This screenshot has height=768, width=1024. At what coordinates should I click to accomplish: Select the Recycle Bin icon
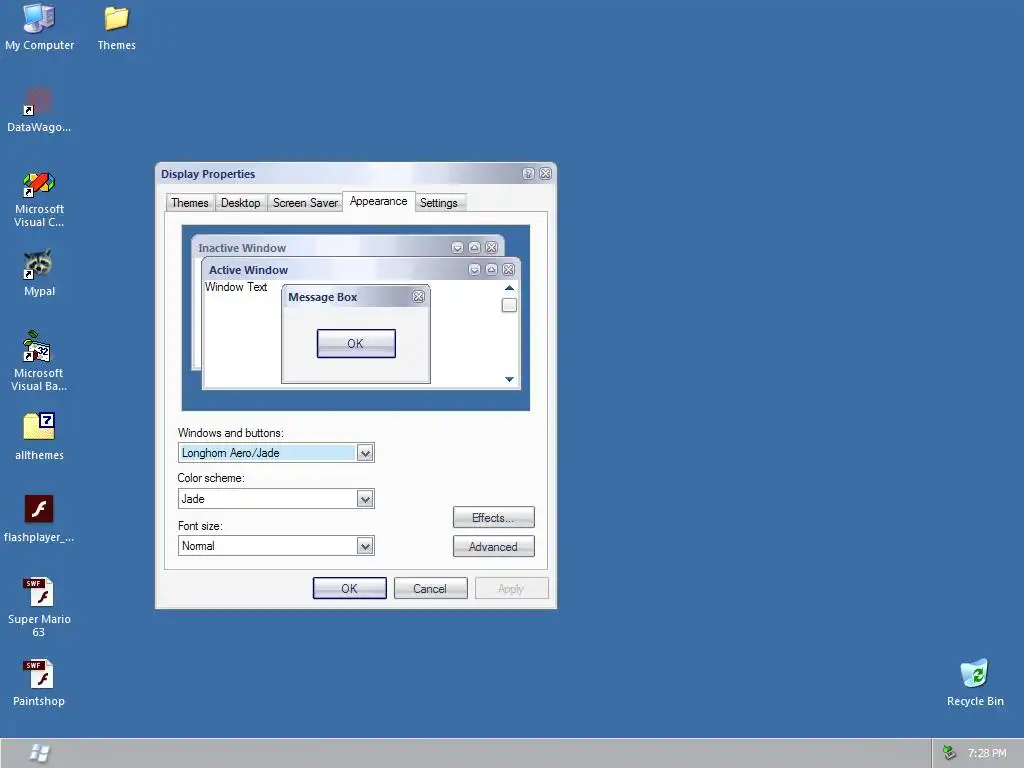pyautogui.click(x=975, y=683)
